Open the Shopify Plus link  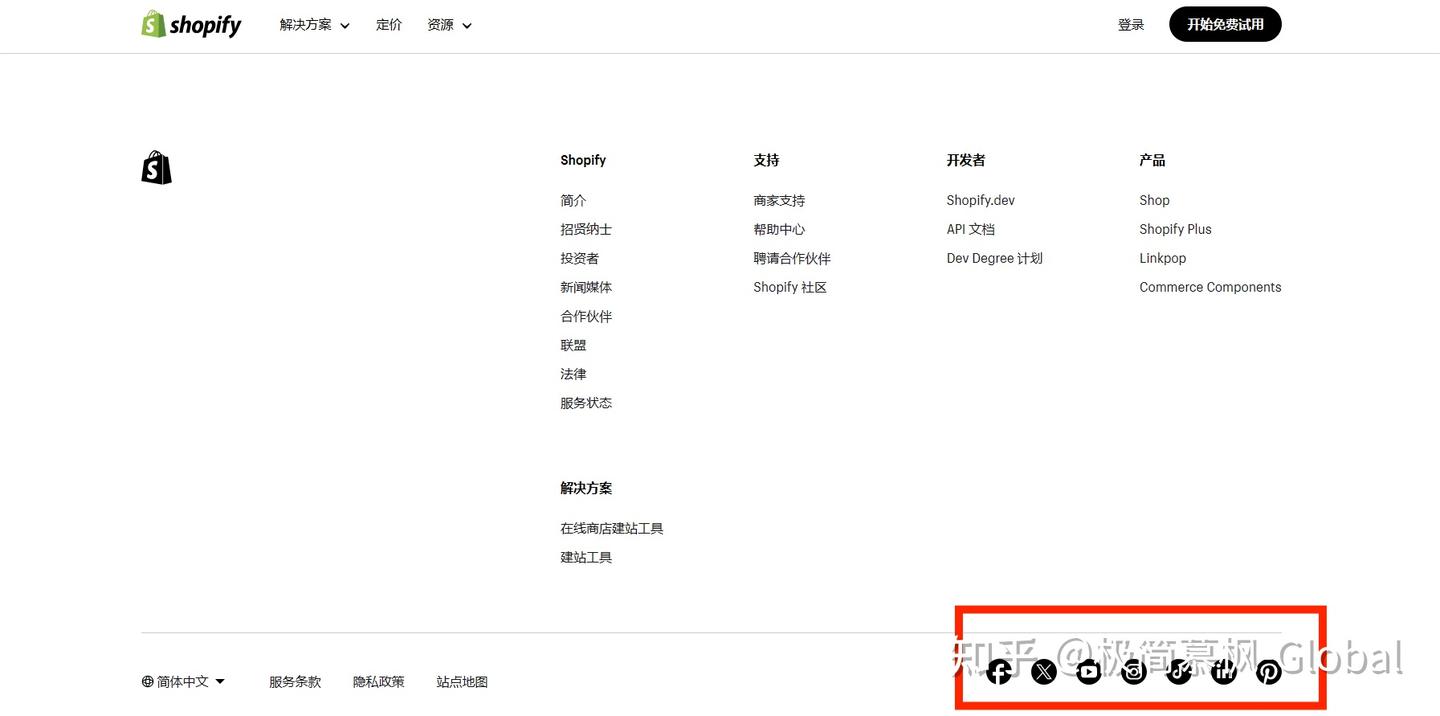[x=1175, y=230]
